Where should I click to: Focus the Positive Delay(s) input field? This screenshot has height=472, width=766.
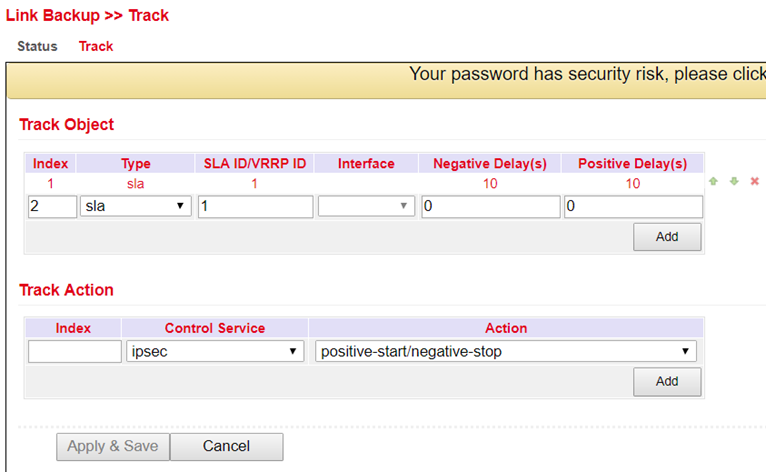(x=633, y=206)
